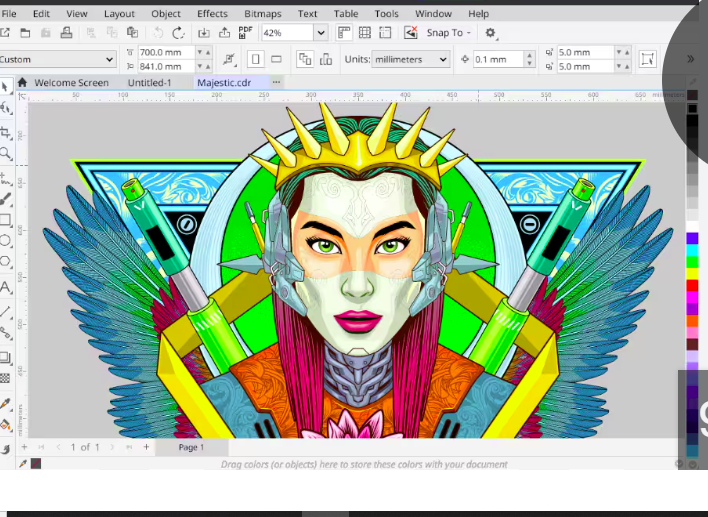Switch to the Welcome Screen tab
Screen dimensions: 708x517
[x=72, y=83]
